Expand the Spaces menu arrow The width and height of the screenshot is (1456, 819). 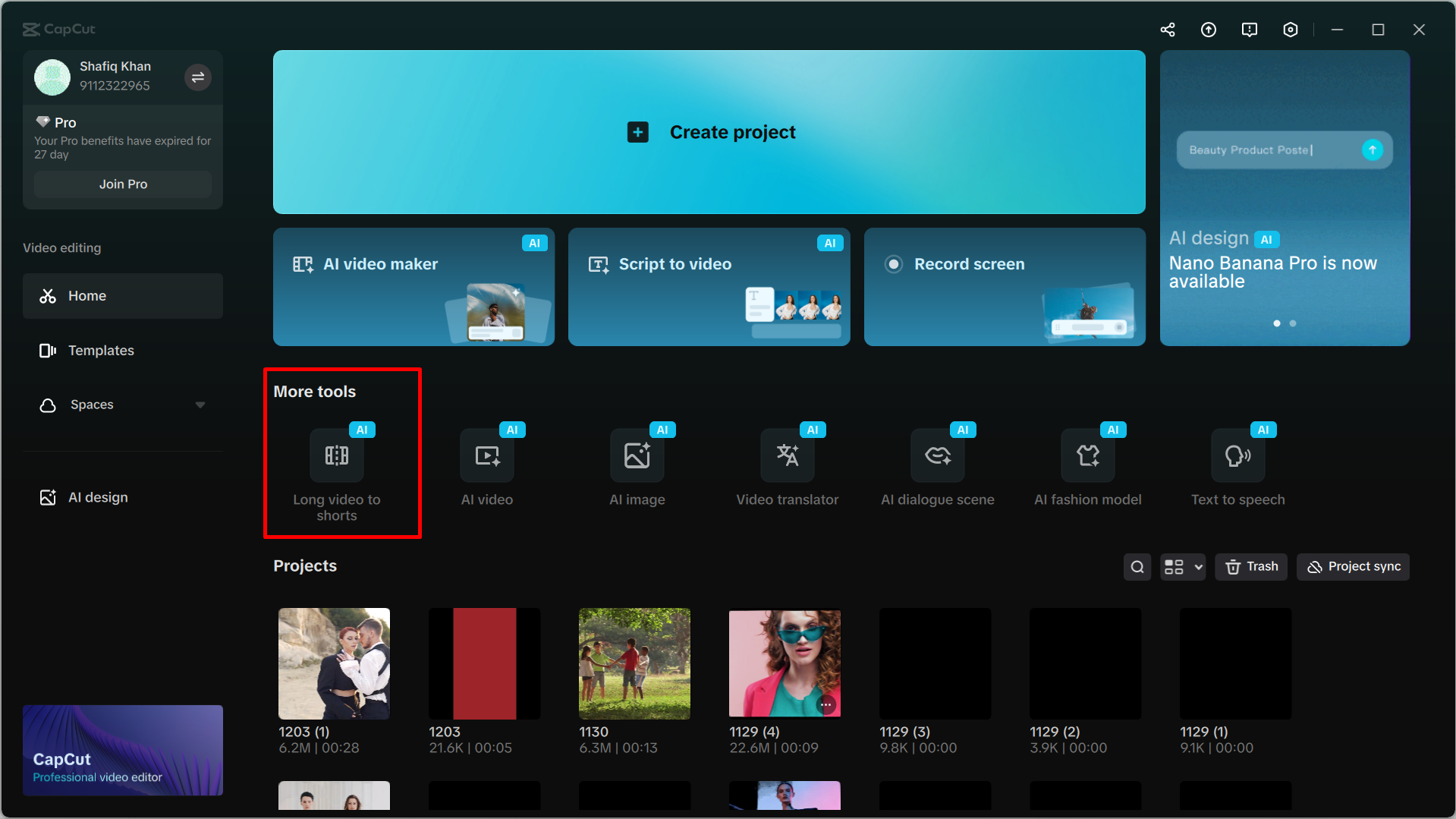(x=200, y=405)
